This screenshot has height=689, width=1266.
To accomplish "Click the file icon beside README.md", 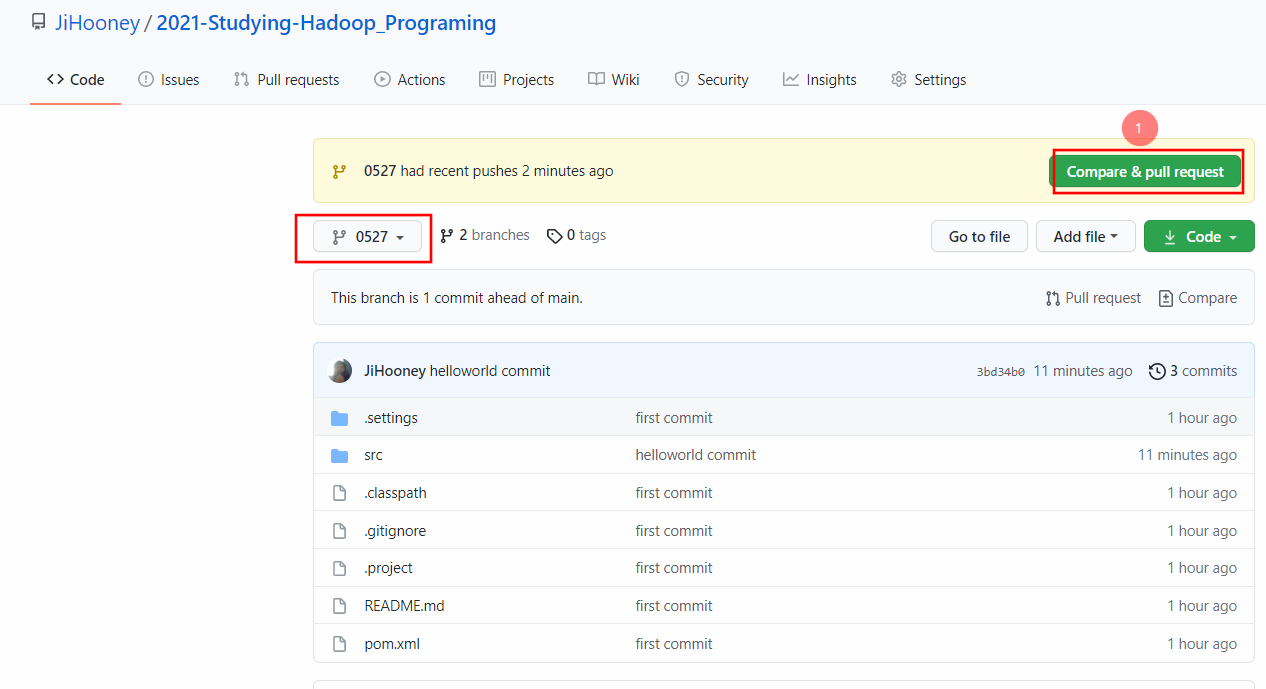I will pyautogui.click(x=339, y=606).
